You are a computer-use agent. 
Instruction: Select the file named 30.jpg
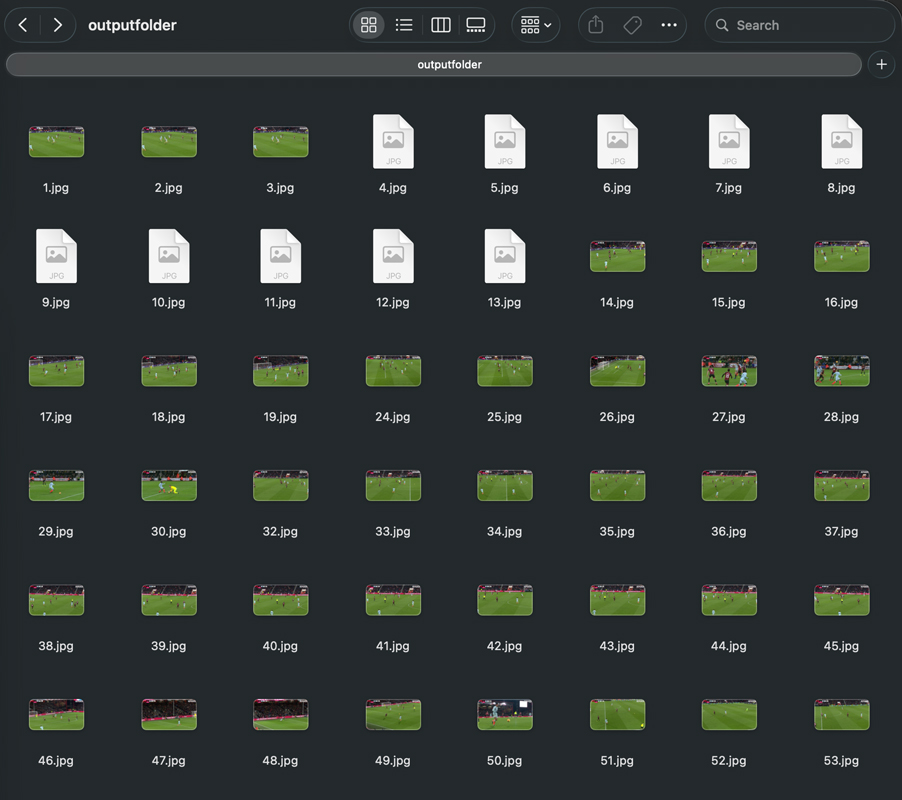click(x=168, y=485)
